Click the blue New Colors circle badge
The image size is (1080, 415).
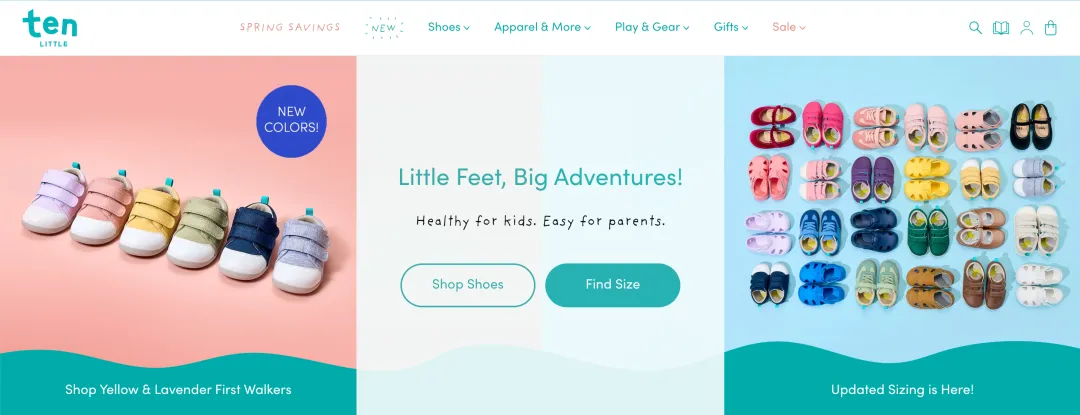tap(291, 121)
